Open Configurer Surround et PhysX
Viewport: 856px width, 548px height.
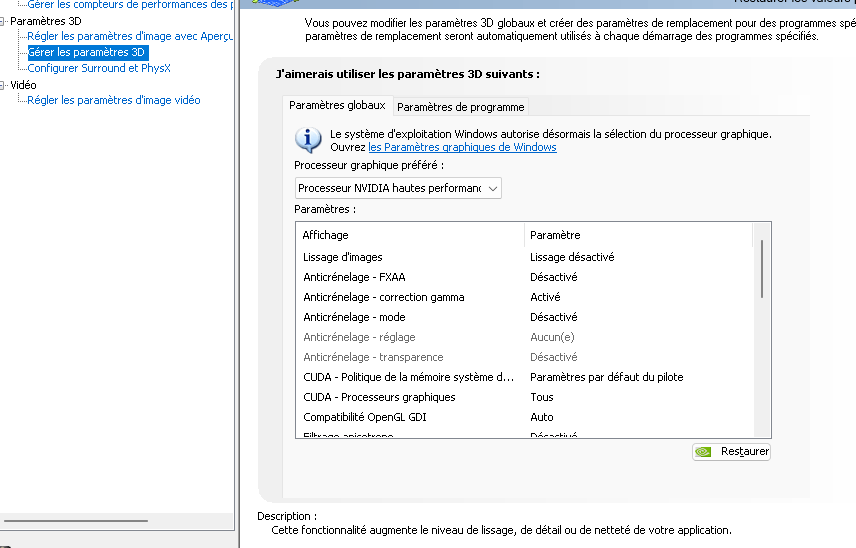pyautogui.click(x=99, y=68)
